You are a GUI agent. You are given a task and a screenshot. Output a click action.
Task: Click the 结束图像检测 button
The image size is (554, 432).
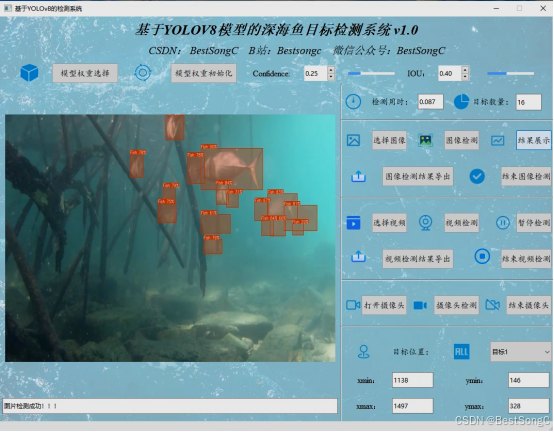click(526, 176)
